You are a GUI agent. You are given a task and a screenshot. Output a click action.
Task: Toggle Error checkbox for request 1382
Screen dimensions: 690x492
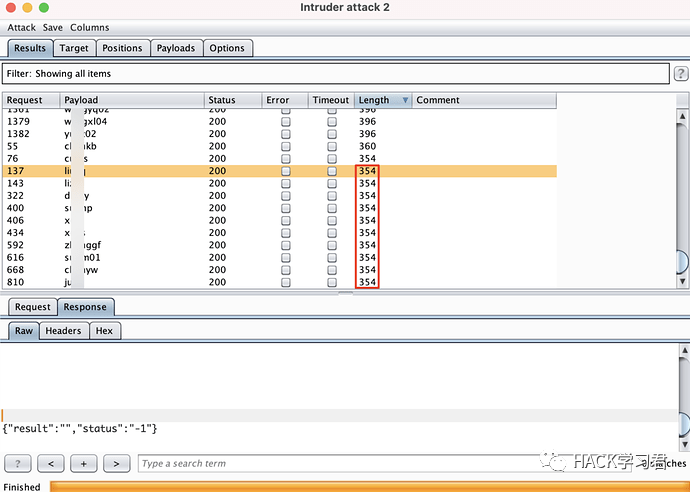(x=285, y=134)
